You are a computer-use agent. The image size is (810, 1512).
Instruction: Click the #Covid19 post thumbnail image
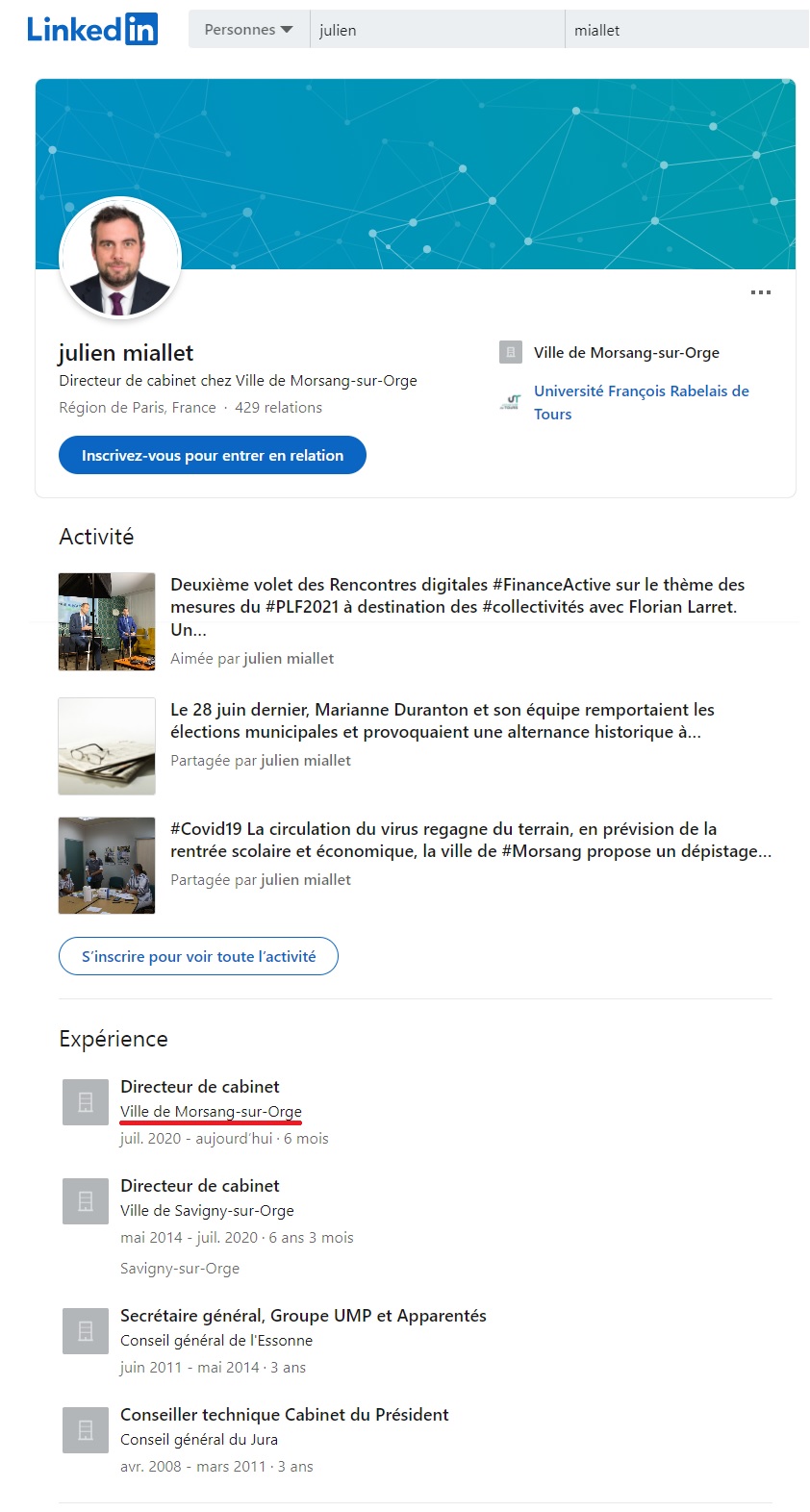107,865
